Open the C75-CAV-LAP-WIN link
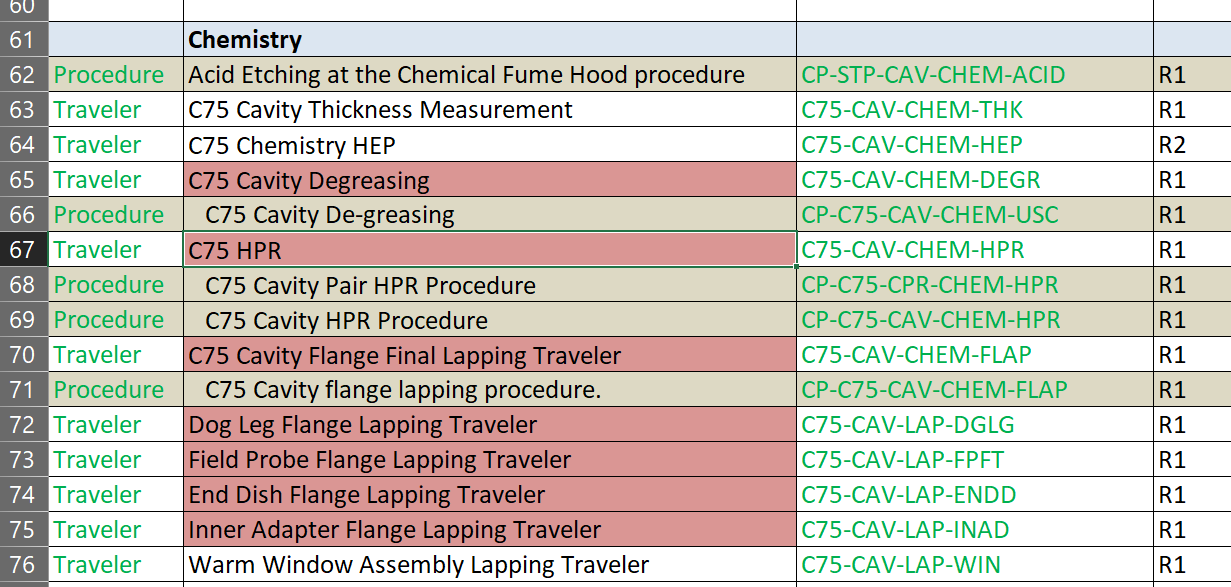The height and width of the screenshot is (587, 1231). (900, 565)
